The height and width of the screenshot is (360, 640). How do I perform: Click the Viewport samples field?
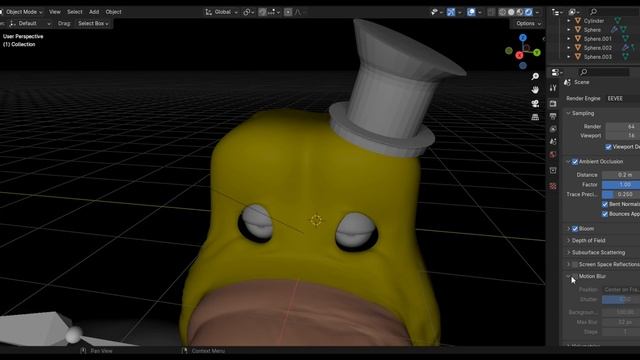[x=623, y=136]
